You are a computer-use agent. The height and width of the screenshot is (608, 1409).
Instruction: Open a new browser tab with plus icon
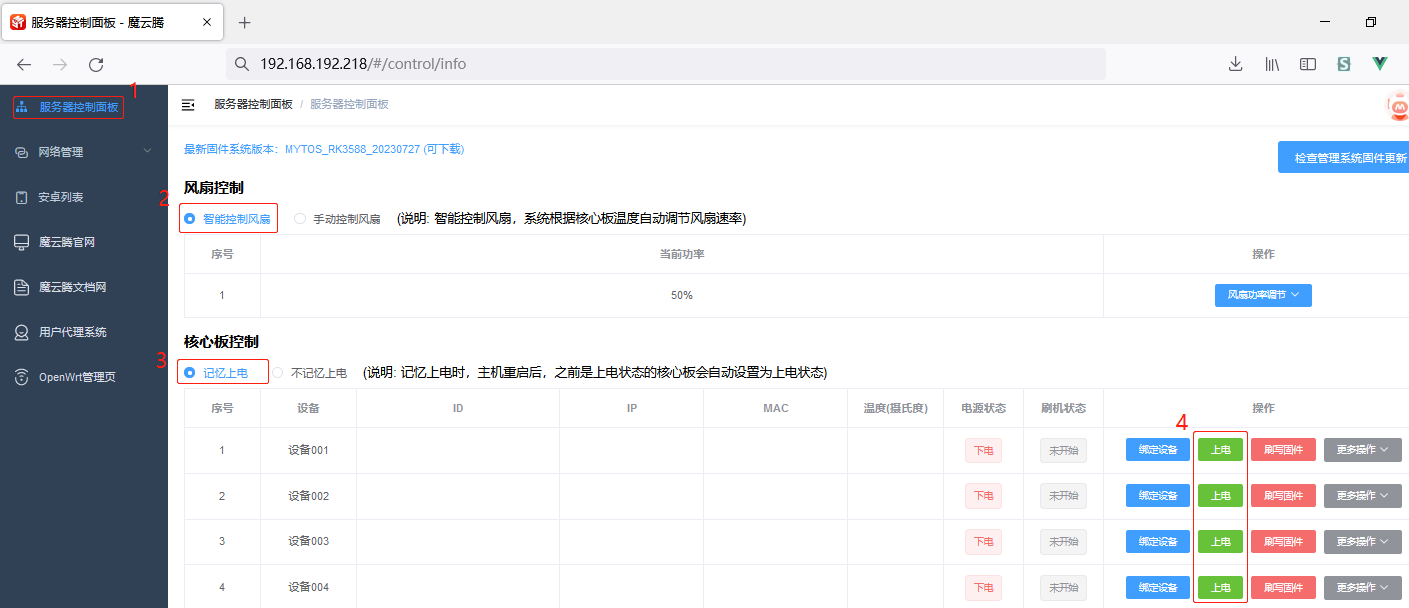coord(245,22)
